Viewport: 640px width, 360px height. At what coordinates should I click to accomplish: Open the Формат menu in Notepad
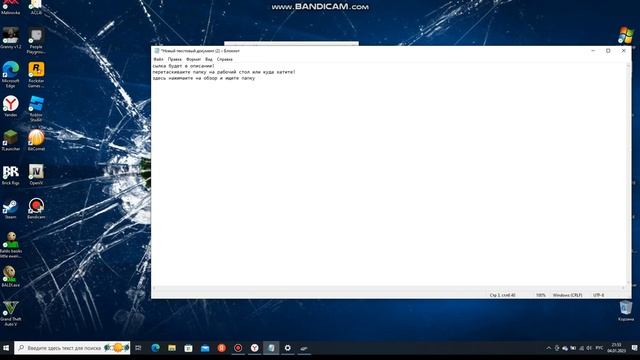[193, 59]
